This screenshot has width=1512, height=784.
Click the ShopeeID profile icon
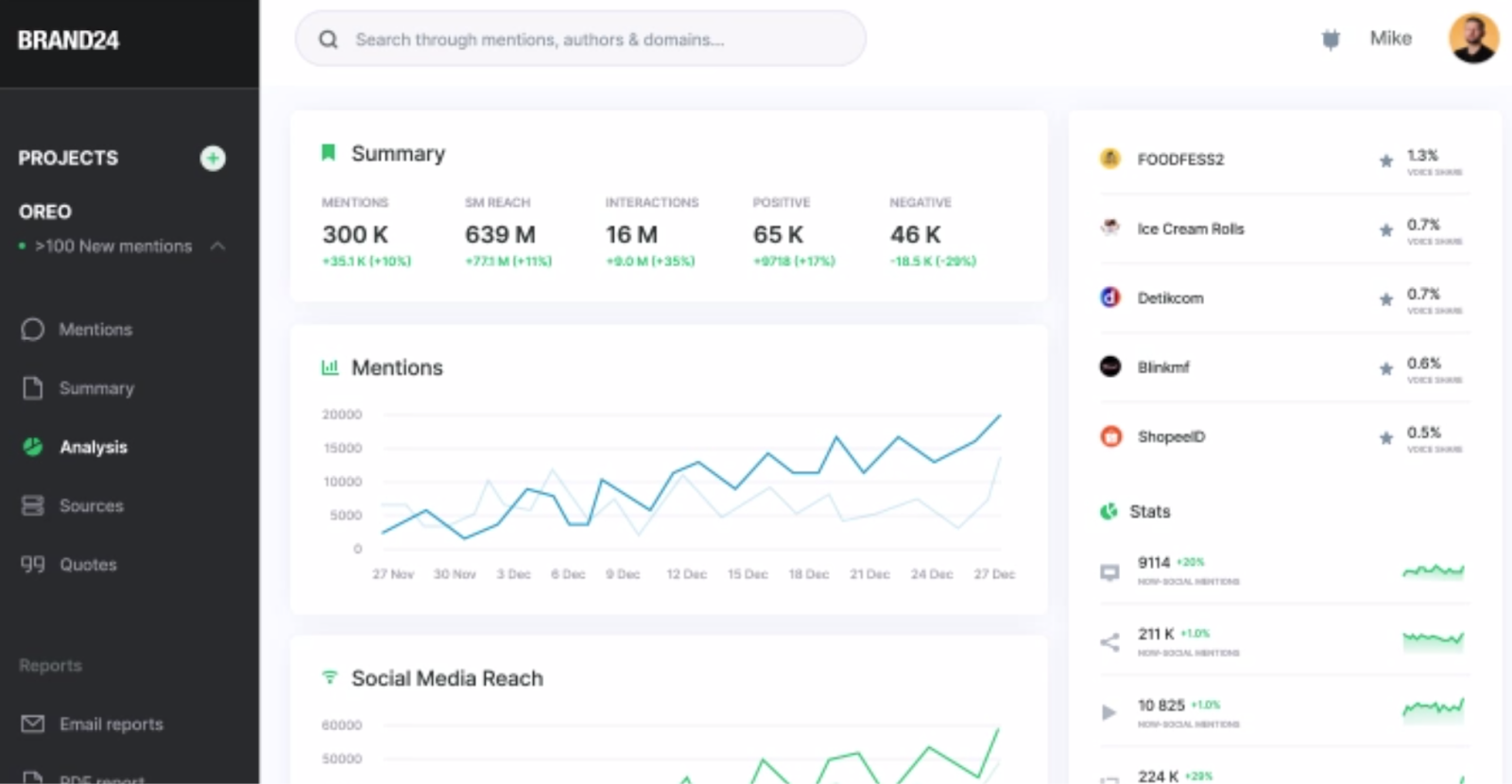coord(1110,436)
